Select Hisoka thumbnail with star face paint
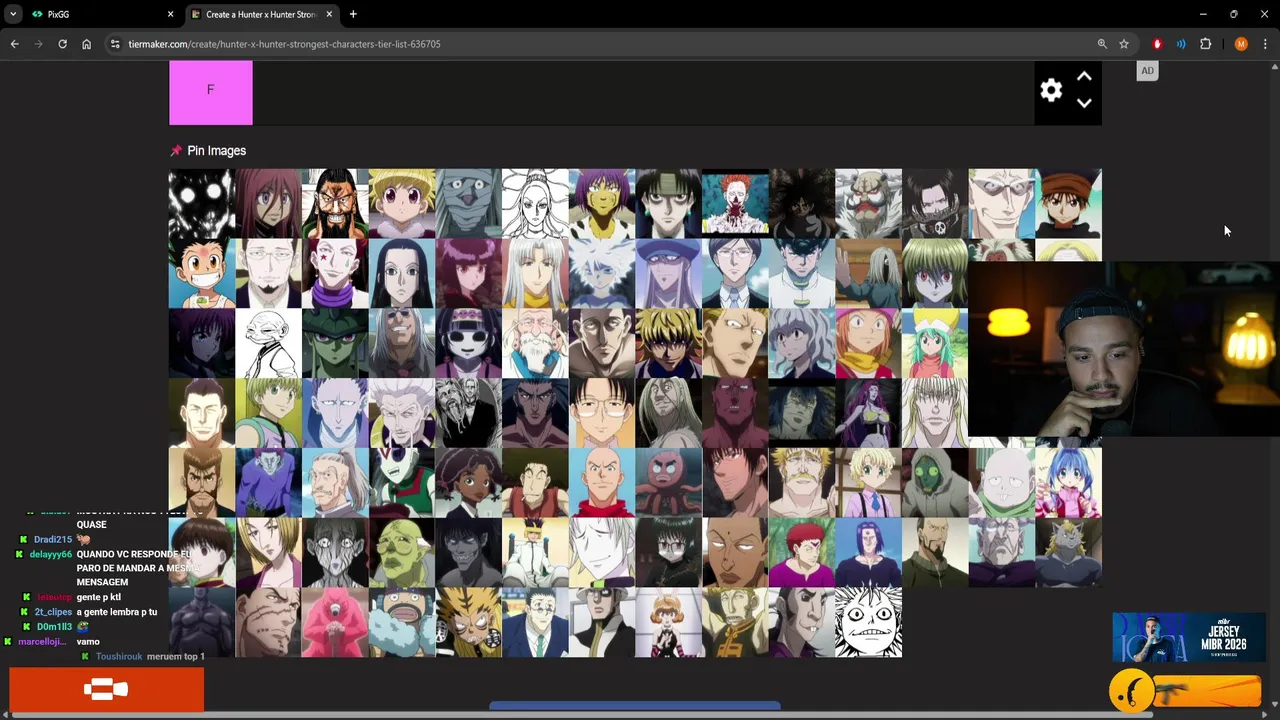Viewport: 1280px width, 720px height. coord(335,273)
